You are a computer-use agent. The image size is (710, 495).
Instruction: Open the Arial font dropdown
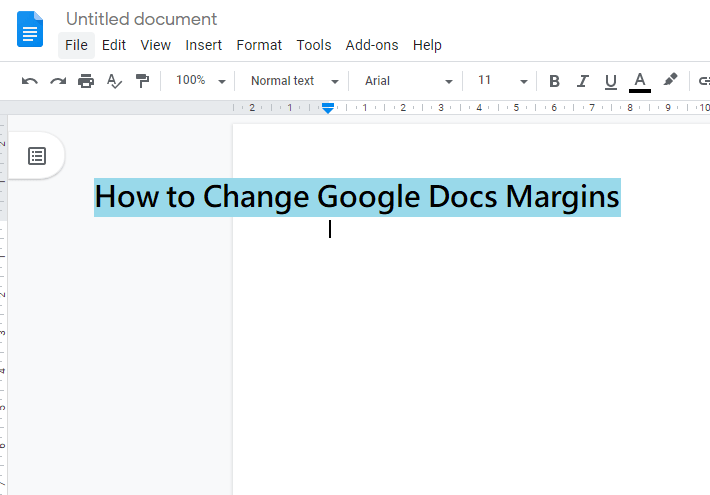coord(408,81)
